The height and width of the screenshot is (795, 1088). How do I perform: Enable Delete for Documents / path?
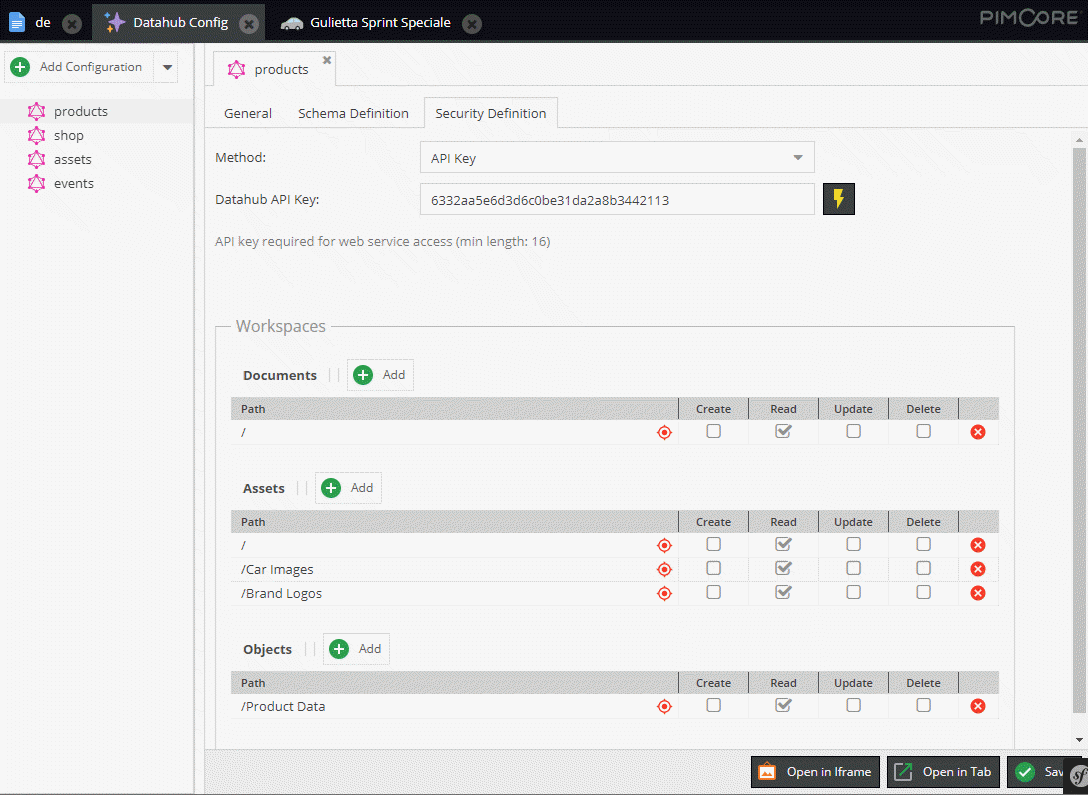924,431
